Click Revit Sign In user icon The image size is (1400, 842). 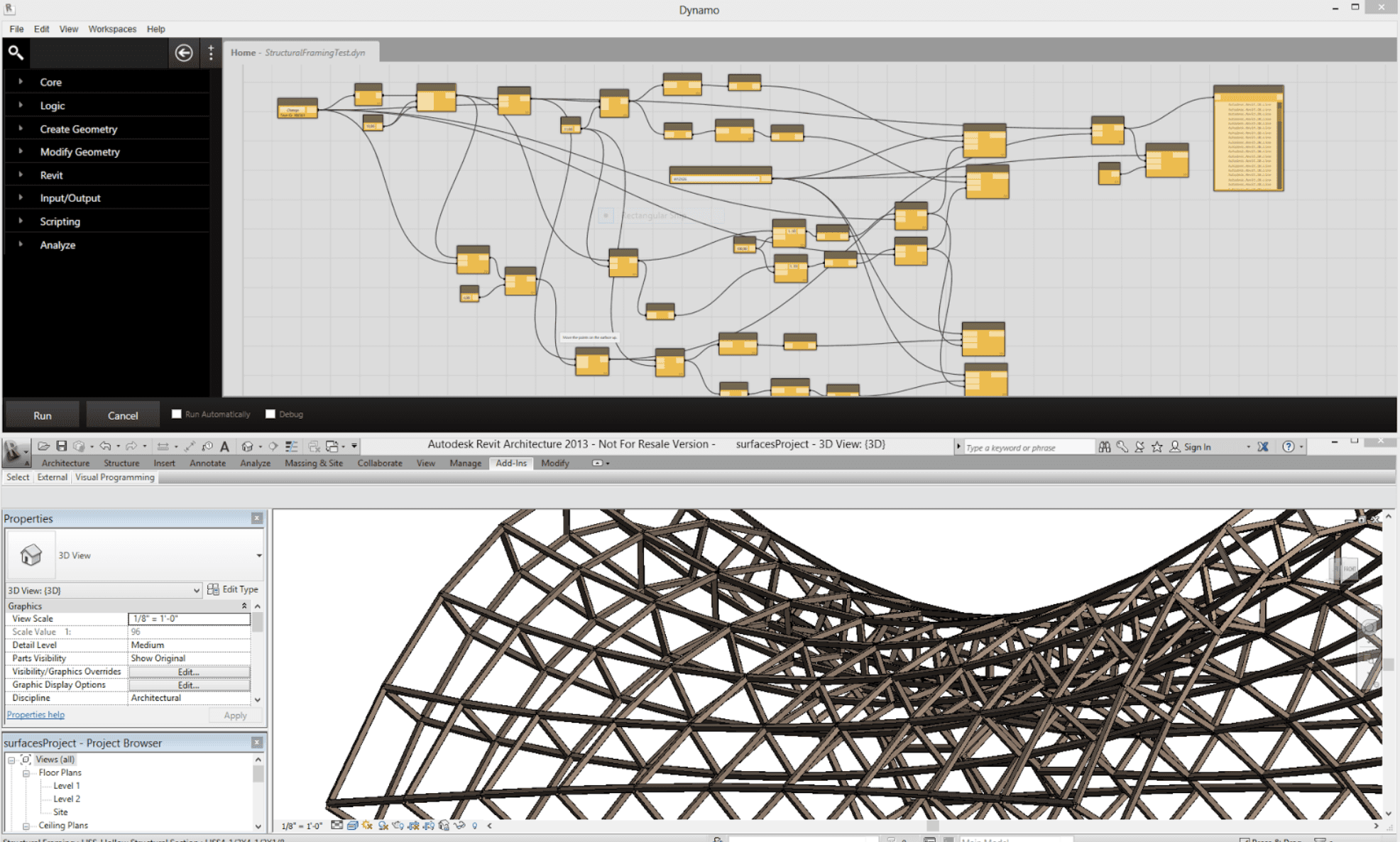point(1175,447)
